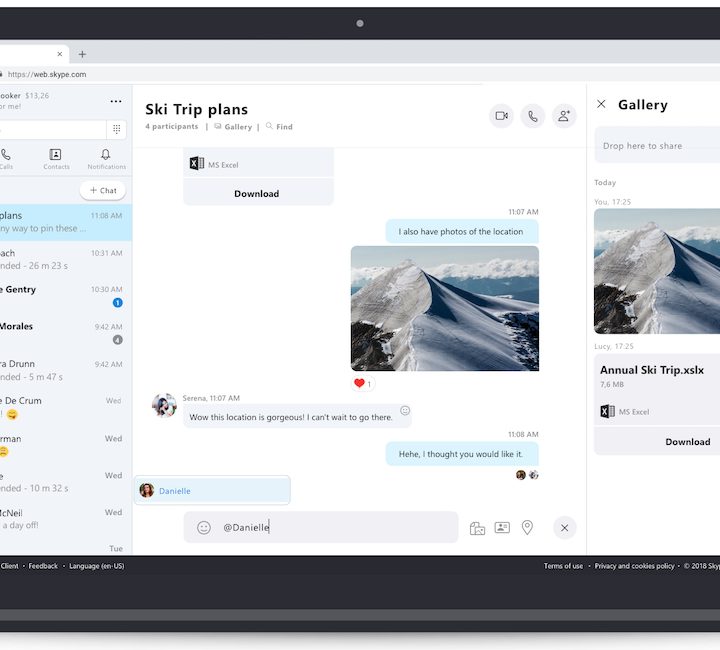This screenshot has width=720, height=650.
Task: View the 4 participants list
Action: pyautogui.click(x=172, y=126)
